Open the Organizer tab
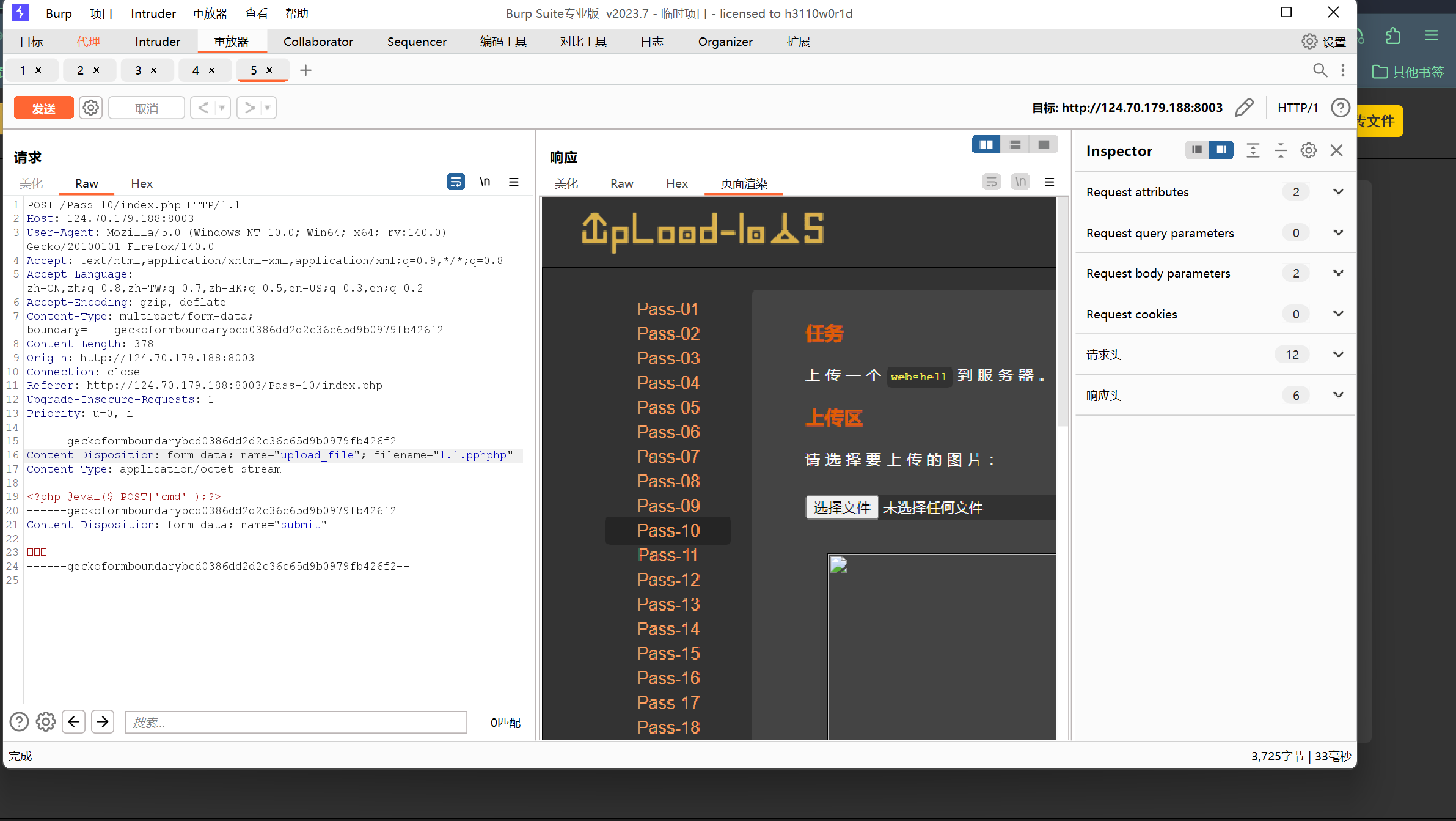Viewport: 1456px width, 821px height. 725,42
